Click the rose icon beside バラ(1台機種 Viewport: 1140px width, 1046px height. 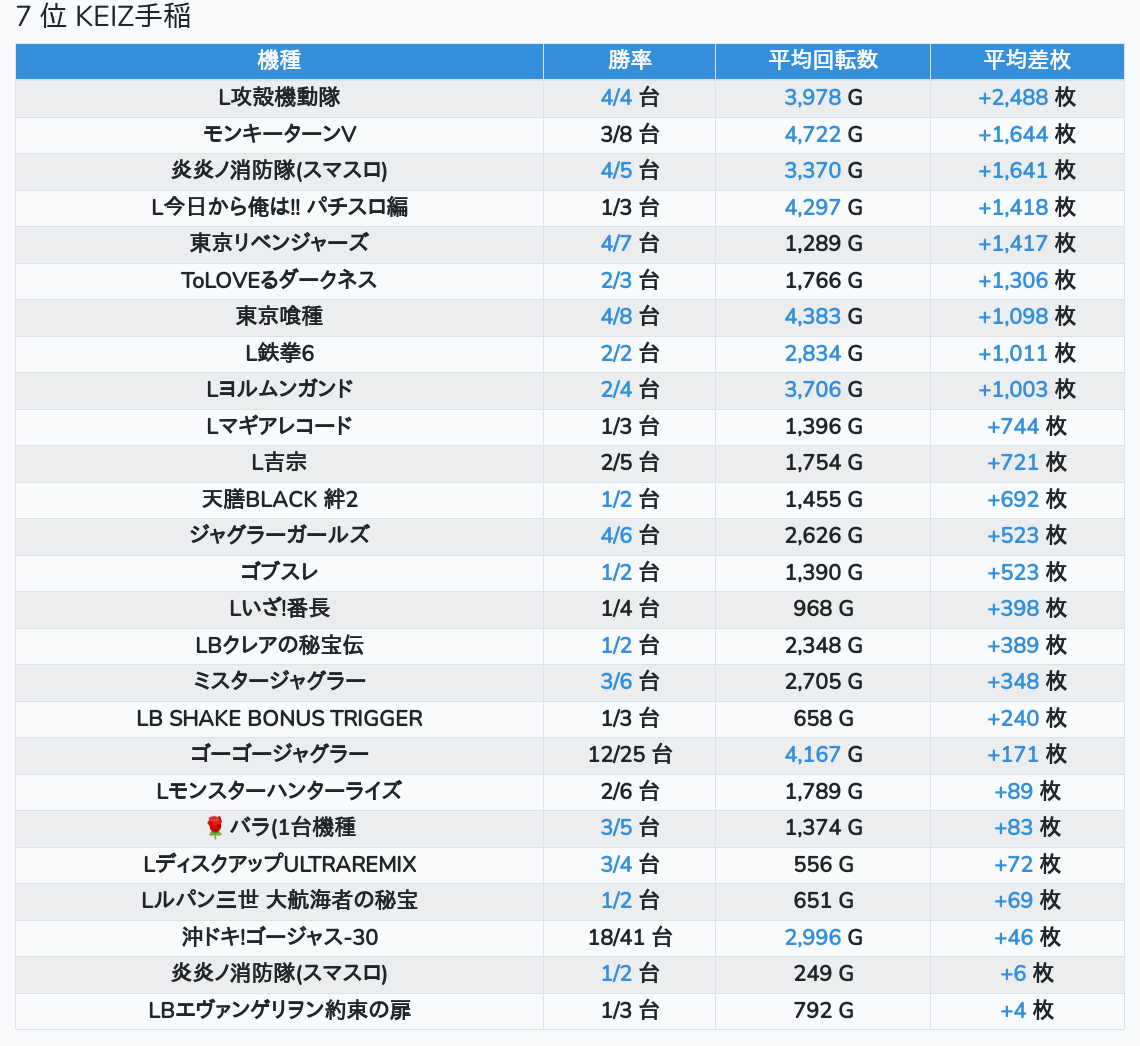(x=214, y=827)
